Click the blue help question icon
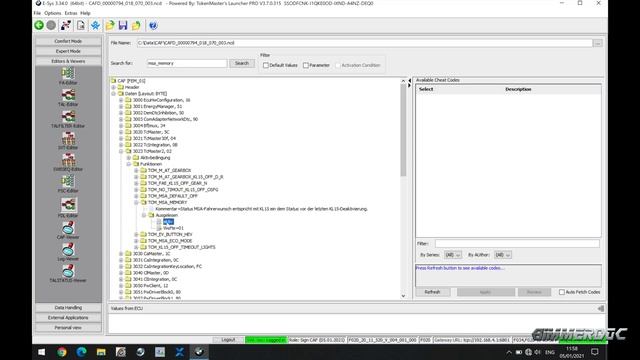The width and height of the screenshot is (640, 360). 153,25
